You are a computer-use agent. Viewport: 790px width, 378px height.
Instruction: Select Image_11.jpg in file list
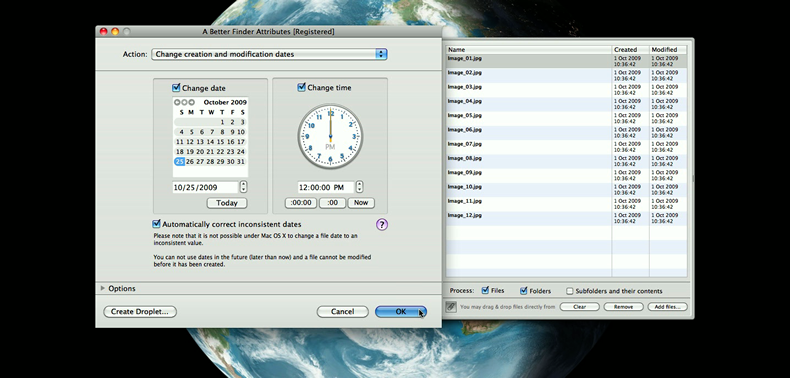pyautogui.click(x=566, y=204)
